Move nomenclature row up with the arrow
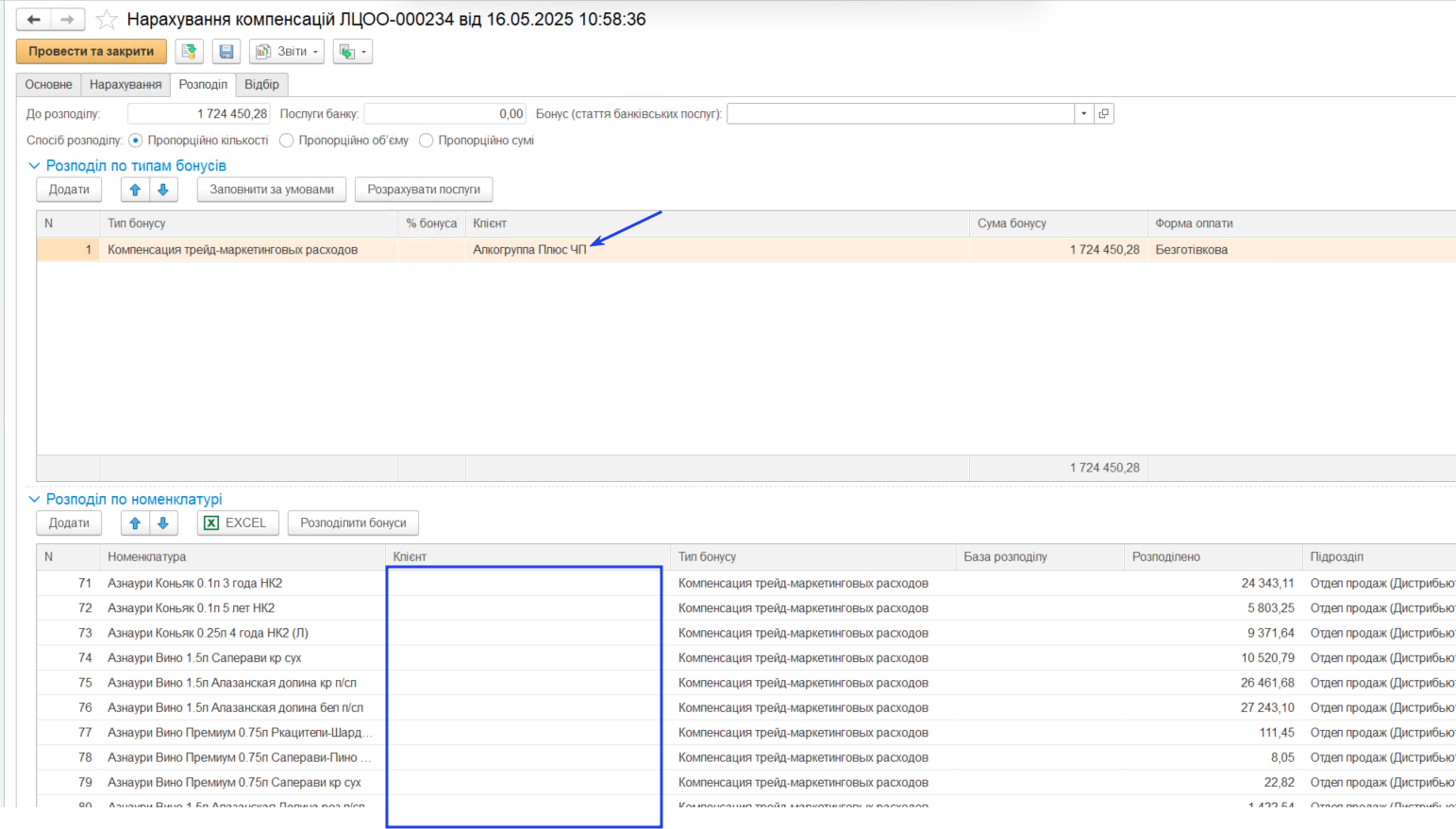This screenshot has width=1456, height=829. tap(135, 522)
